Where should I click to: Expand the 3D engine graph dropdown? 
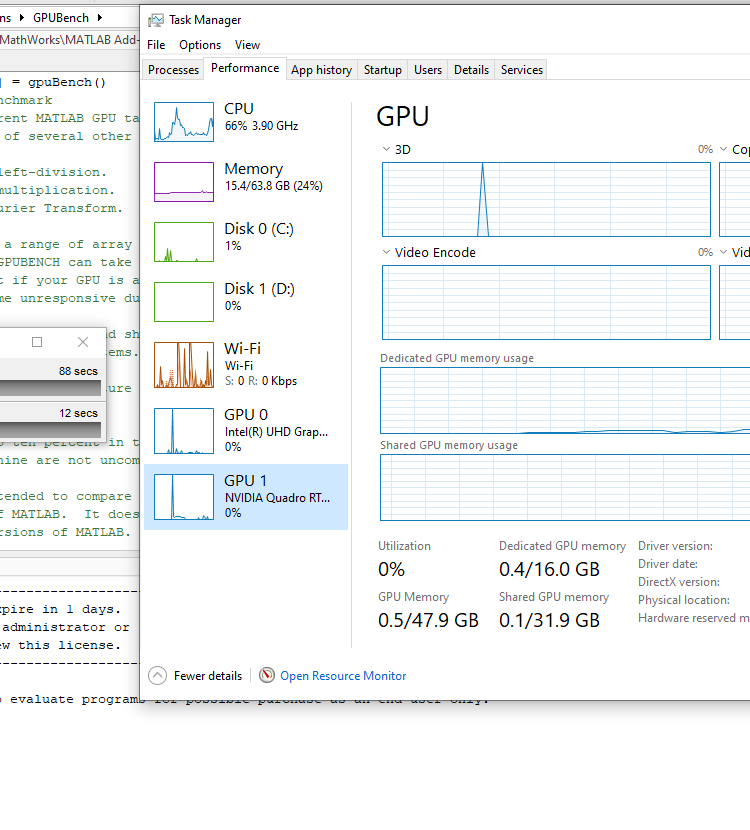tap(387, 150)
